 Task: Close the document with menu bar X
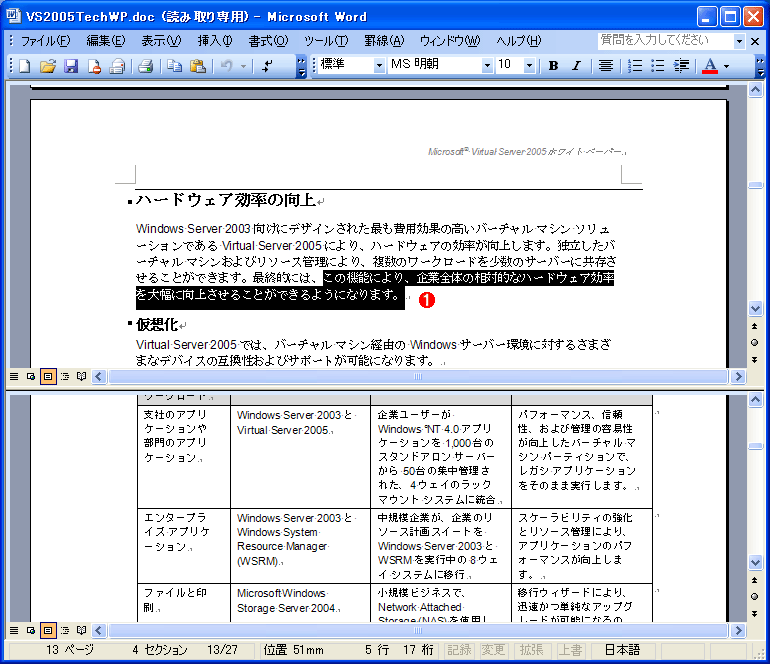click(x=755, y=41)
